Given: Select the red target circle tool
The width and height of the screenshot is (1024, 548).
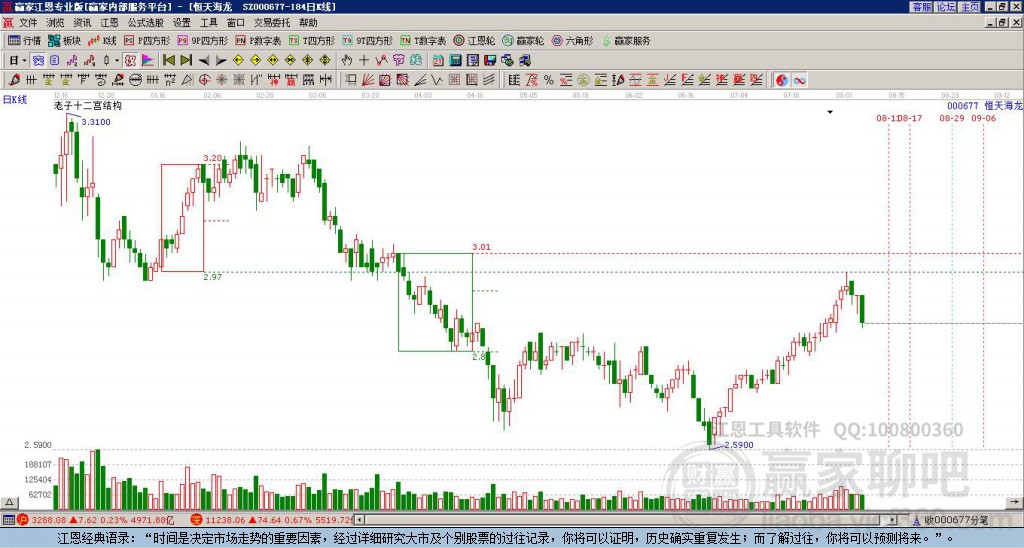Looking at the screenshot, I should (204, 80).
